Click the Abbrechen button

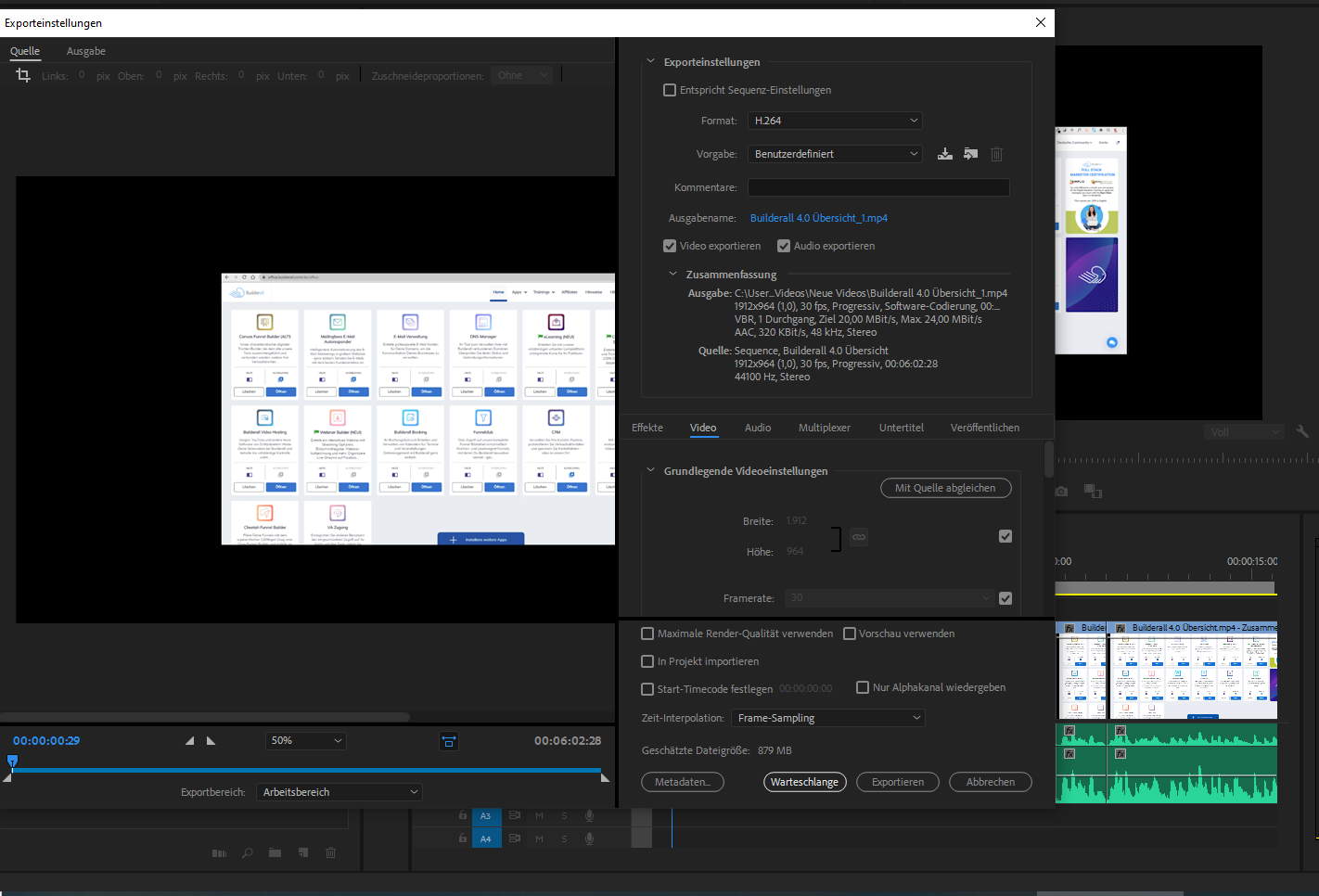click(991, 782)
